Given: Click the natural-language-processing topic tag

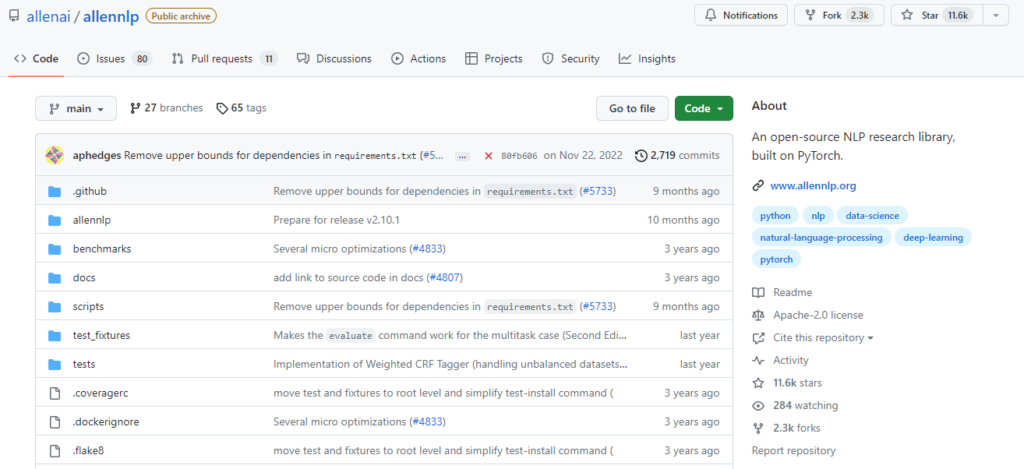Looking at the screenshot, I should [x=821, y=238].
